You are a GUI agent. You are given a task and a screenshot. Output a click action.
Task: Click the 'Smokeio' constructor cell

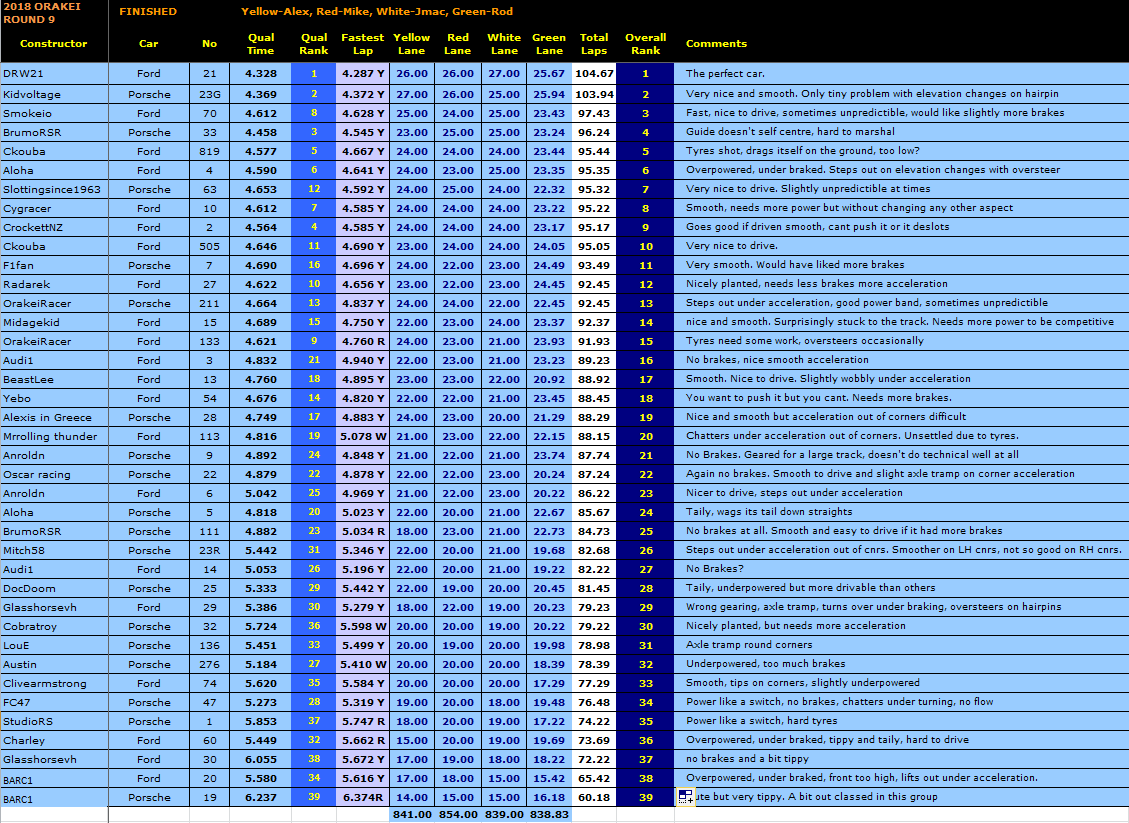[x=55, y=113]
